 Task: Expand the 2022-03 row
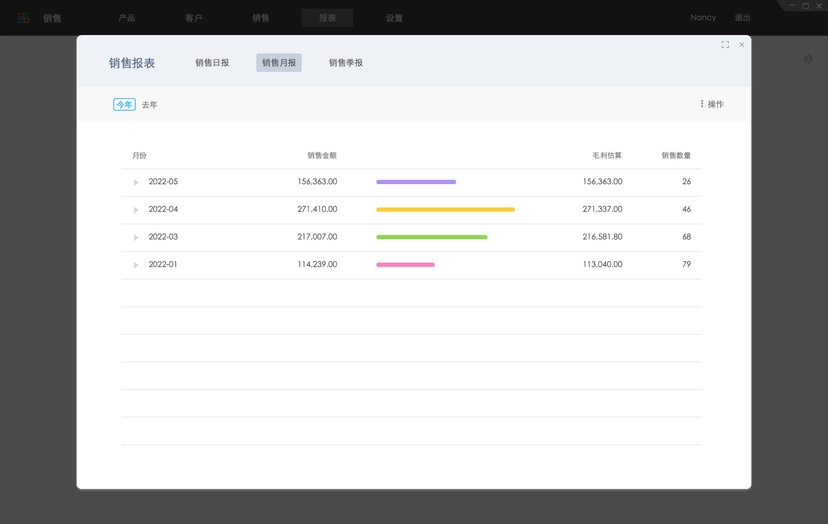point(136,237)
